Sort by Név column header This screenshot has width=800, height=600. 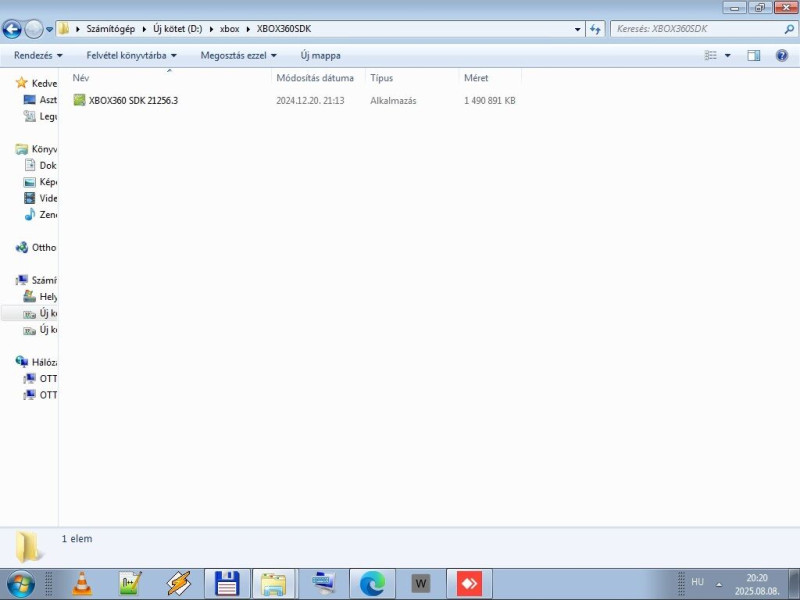pos(169,78)
